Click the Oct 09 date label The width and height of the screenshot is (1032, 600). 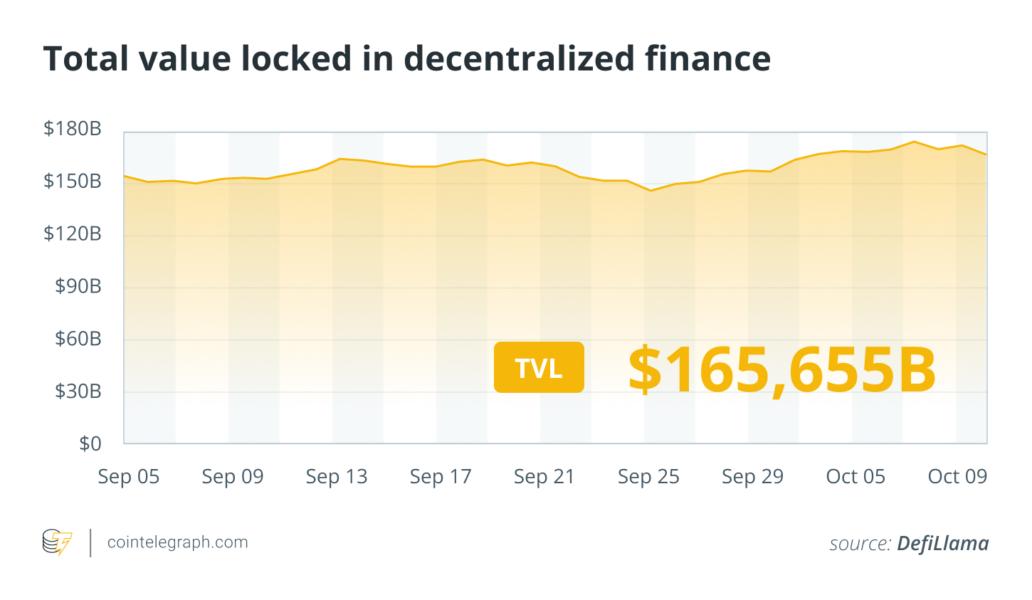957,477
